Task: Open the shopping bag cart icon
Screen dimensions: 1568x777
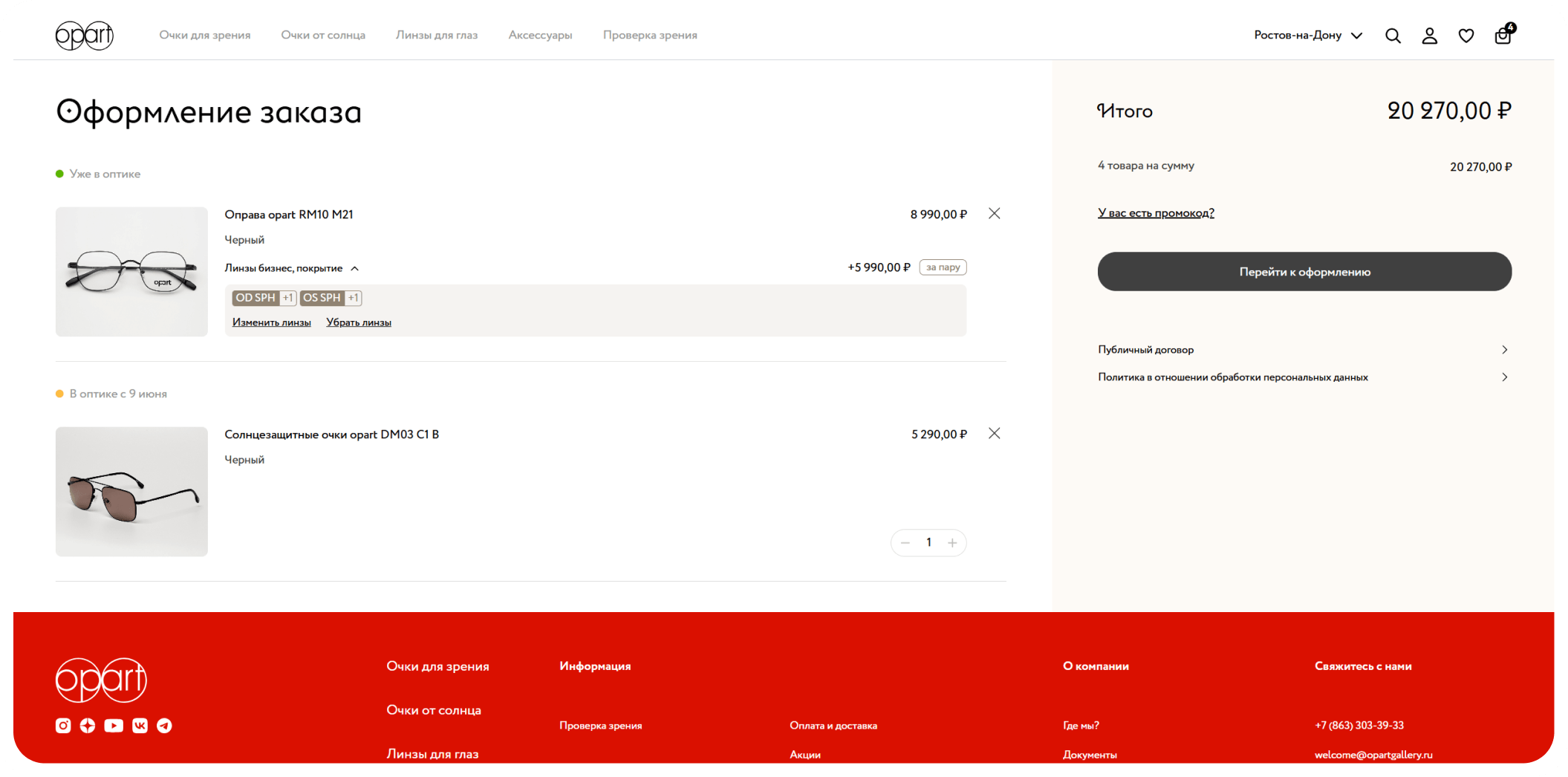Action: coord(1503,34)
